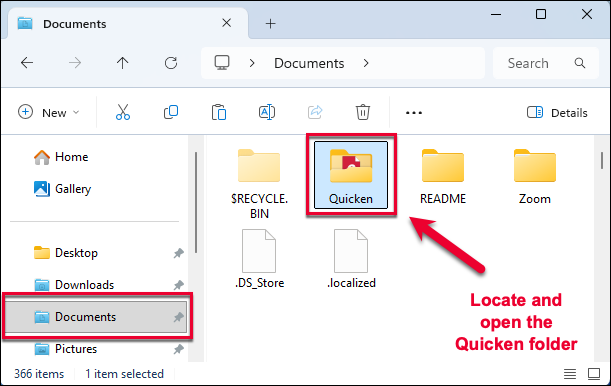Select the .localized file

[x=351, y=259]
